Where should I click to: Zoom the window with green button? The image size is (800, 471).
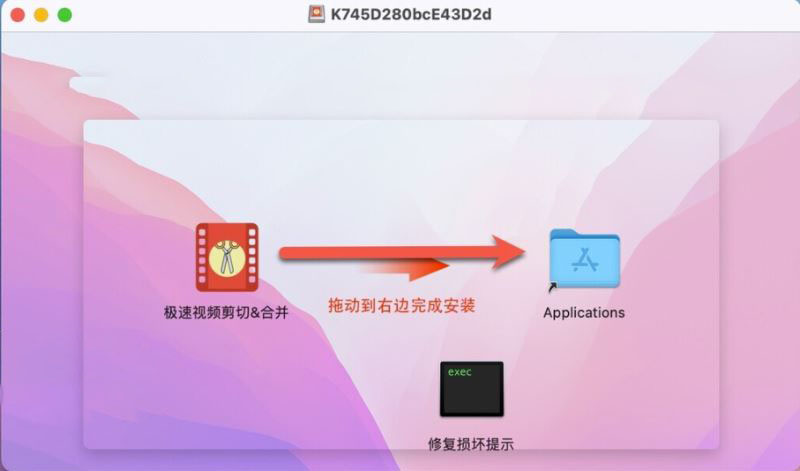65,15
